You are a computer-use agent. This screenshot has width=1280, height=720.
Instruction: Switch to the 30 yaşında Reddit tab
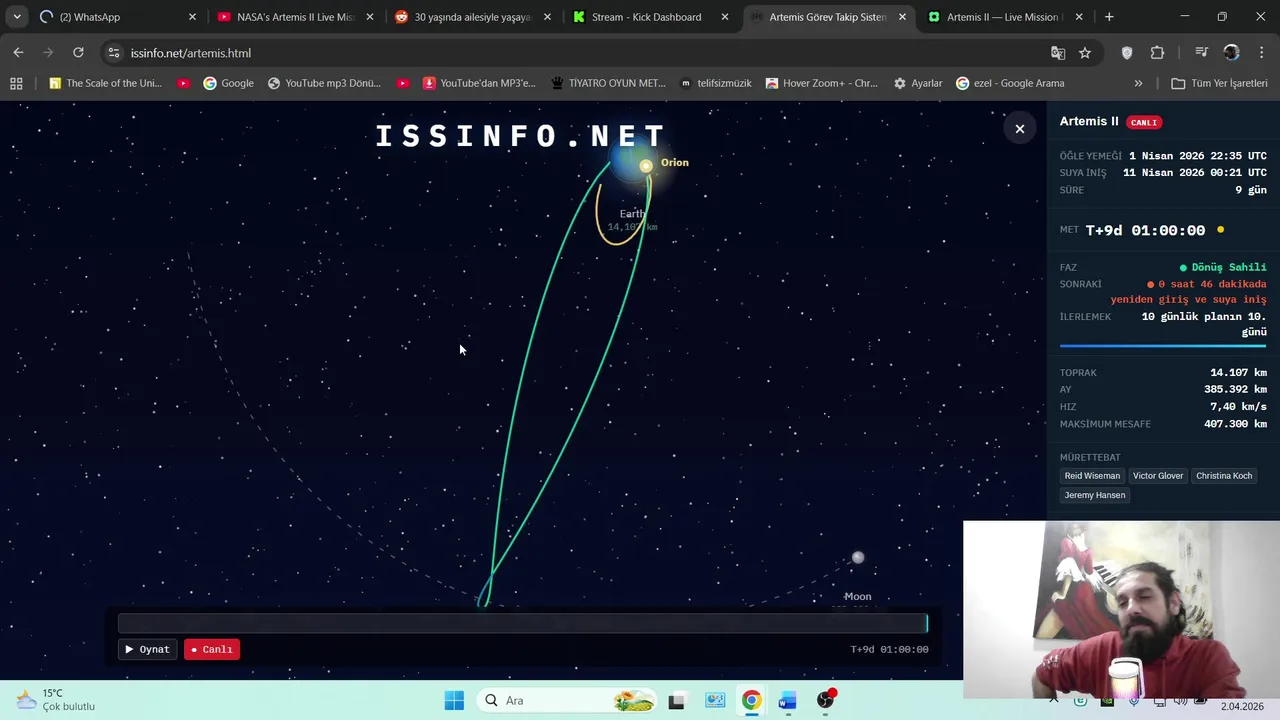tap(473, 17)
